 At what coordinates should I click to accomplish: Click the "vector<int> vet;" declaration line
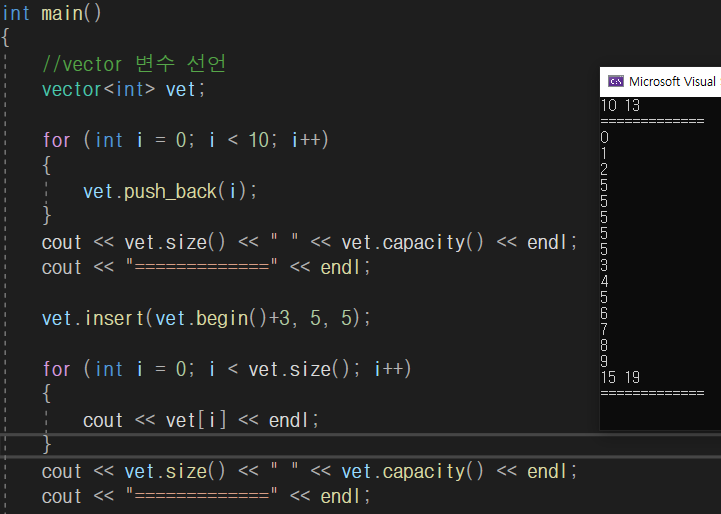point(123,89)
